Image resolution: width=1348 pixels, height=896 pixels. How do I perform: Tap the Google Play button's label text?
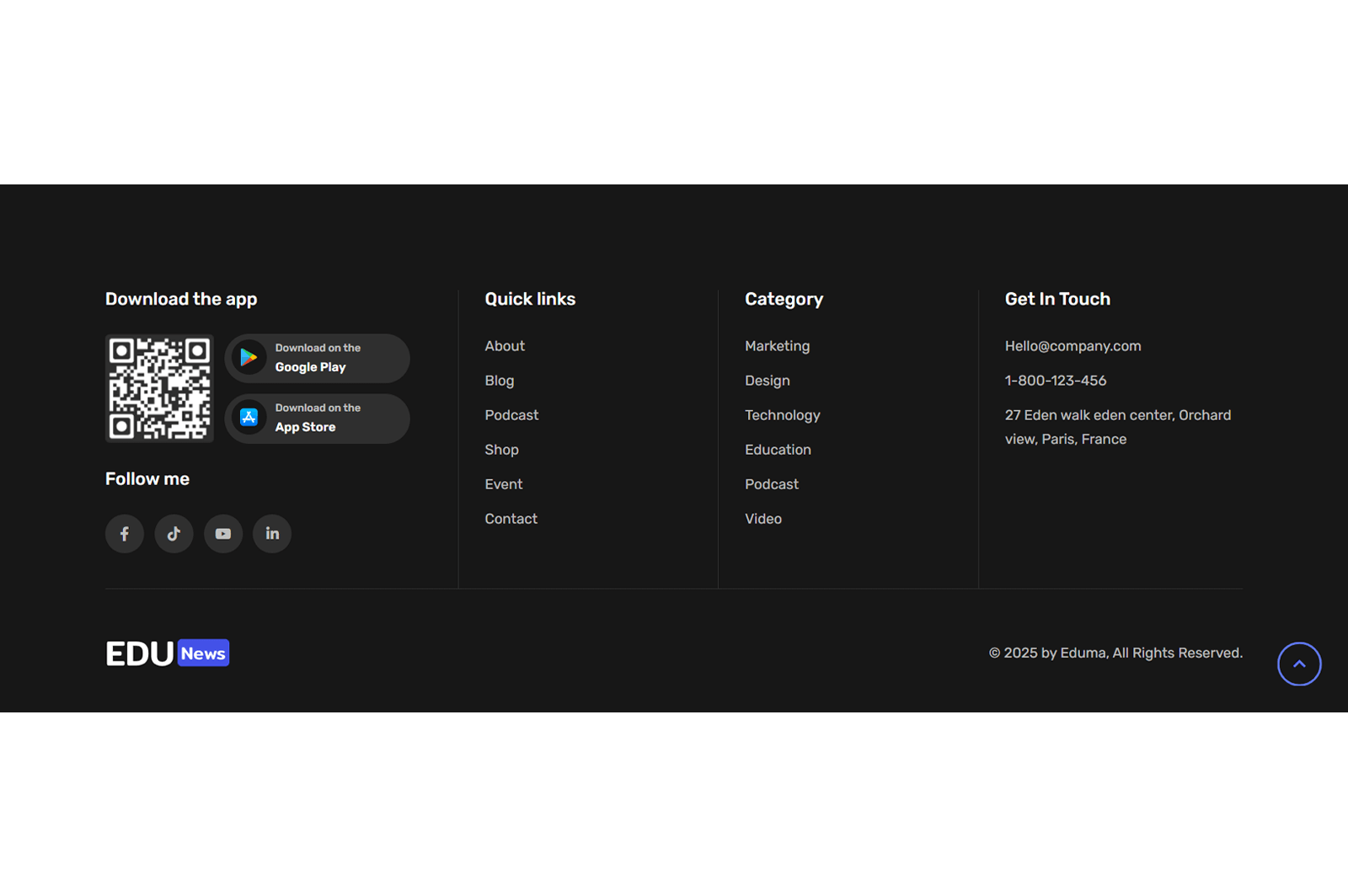(318, 358)
